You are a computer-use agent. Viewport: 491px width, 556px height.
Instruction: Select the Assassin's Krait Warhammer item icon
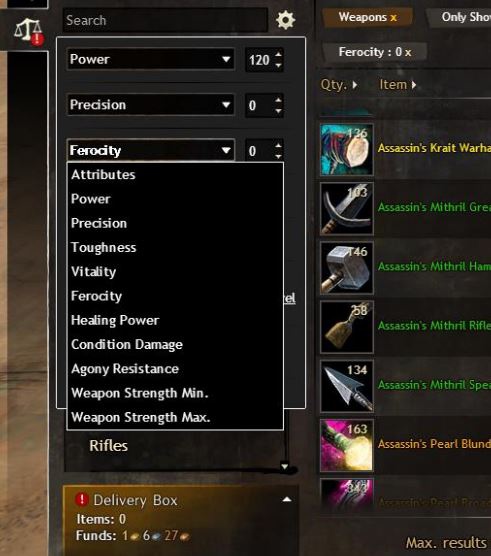[x=346, y=150]
